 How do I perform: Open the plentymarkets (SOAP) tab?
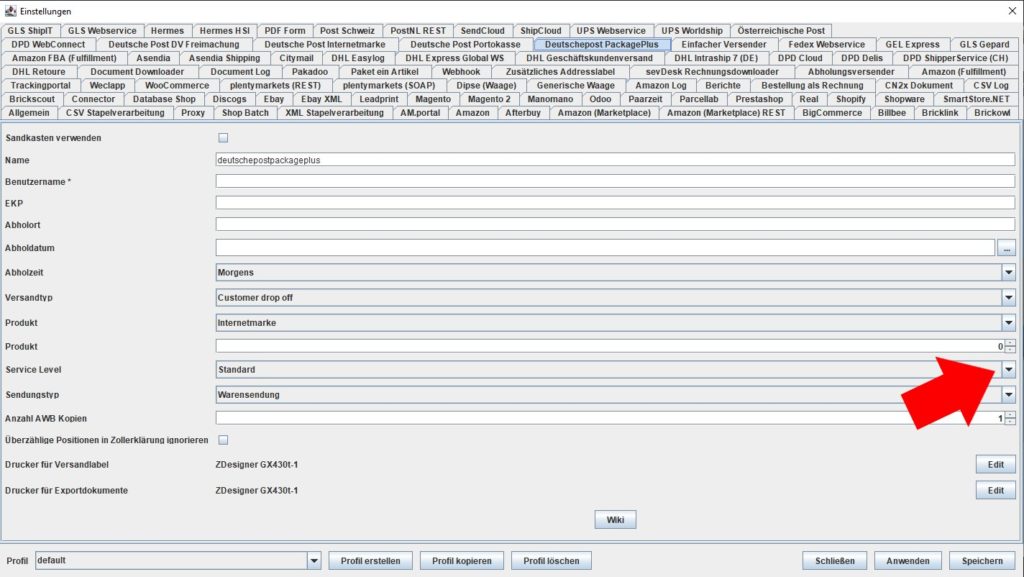(x=389, y=86)
